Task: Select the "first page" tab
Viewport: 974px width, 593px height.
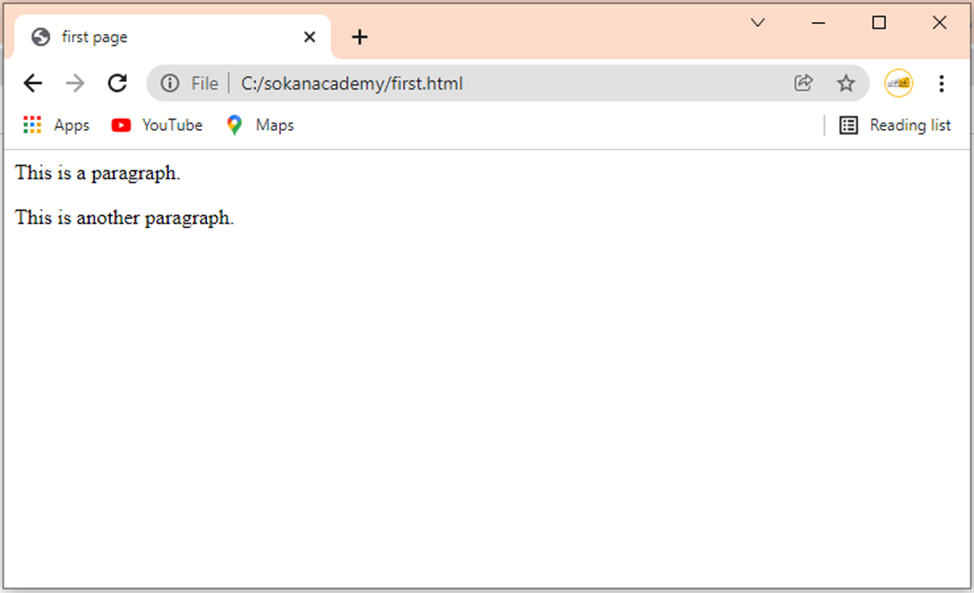Action: (x=168, y=37)
